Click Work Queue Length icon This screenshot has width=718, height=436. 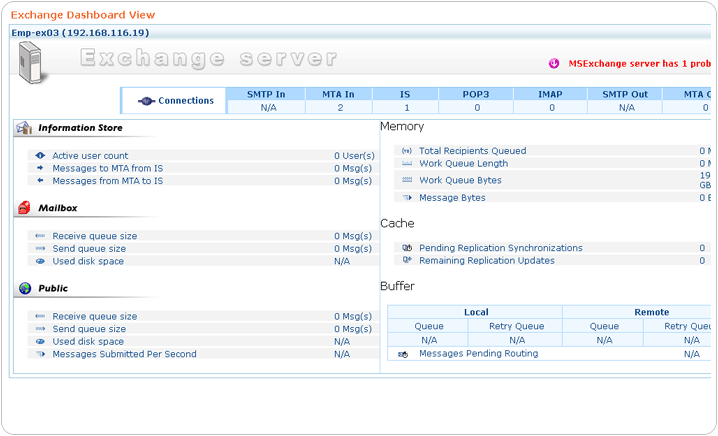tap(407, 164)
